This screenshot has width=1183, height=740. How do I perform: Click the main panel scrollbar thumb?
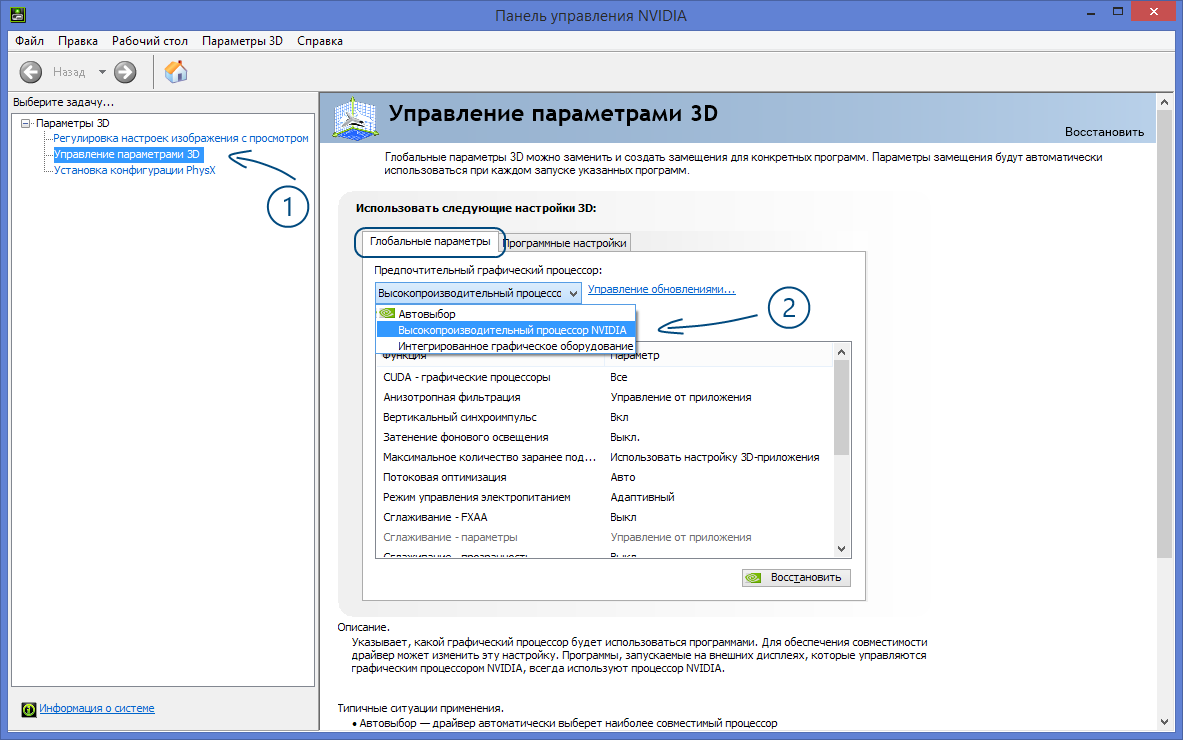(x=1163, y=333)
